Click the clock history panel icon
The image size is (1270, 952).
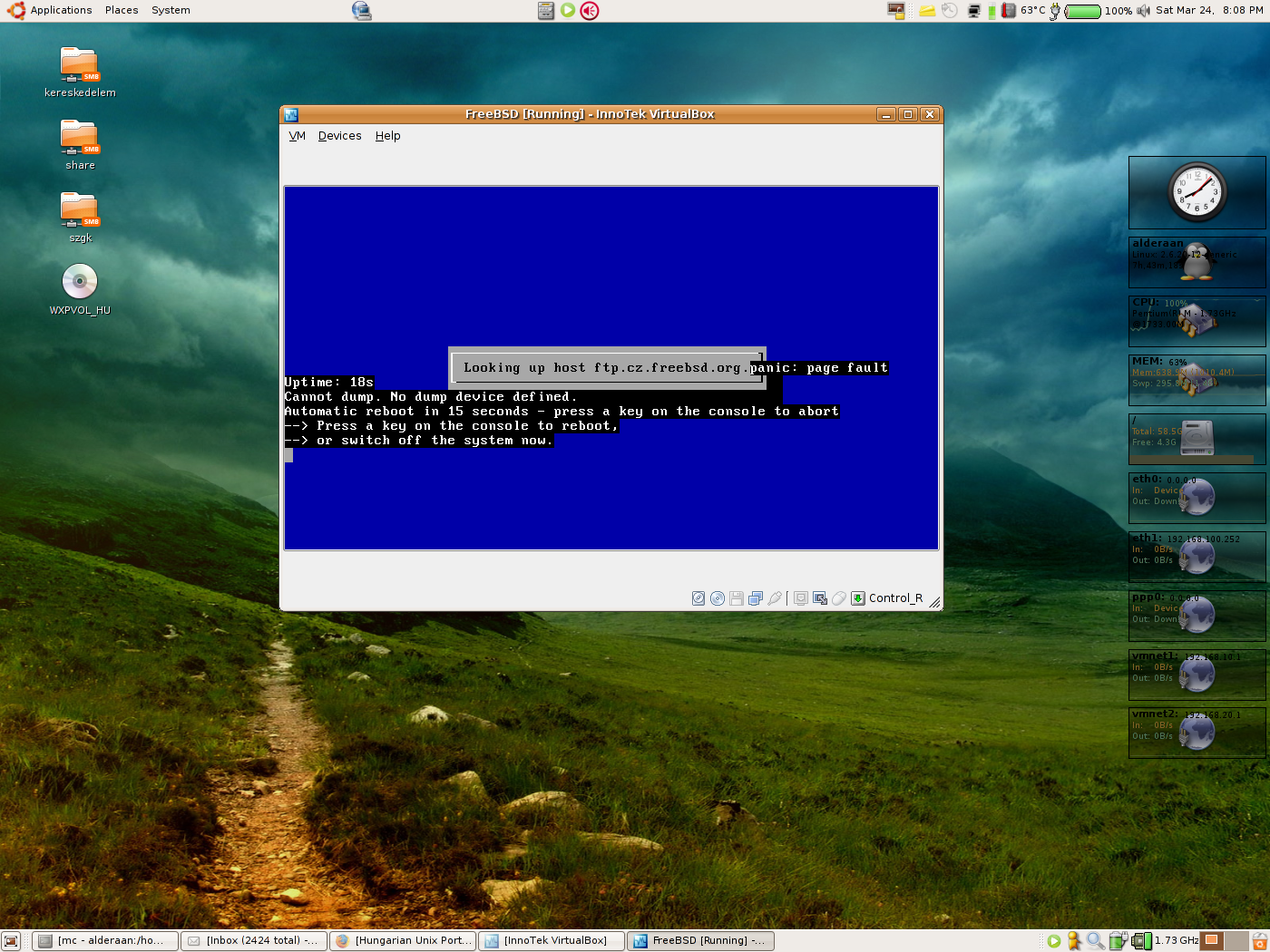950,11
